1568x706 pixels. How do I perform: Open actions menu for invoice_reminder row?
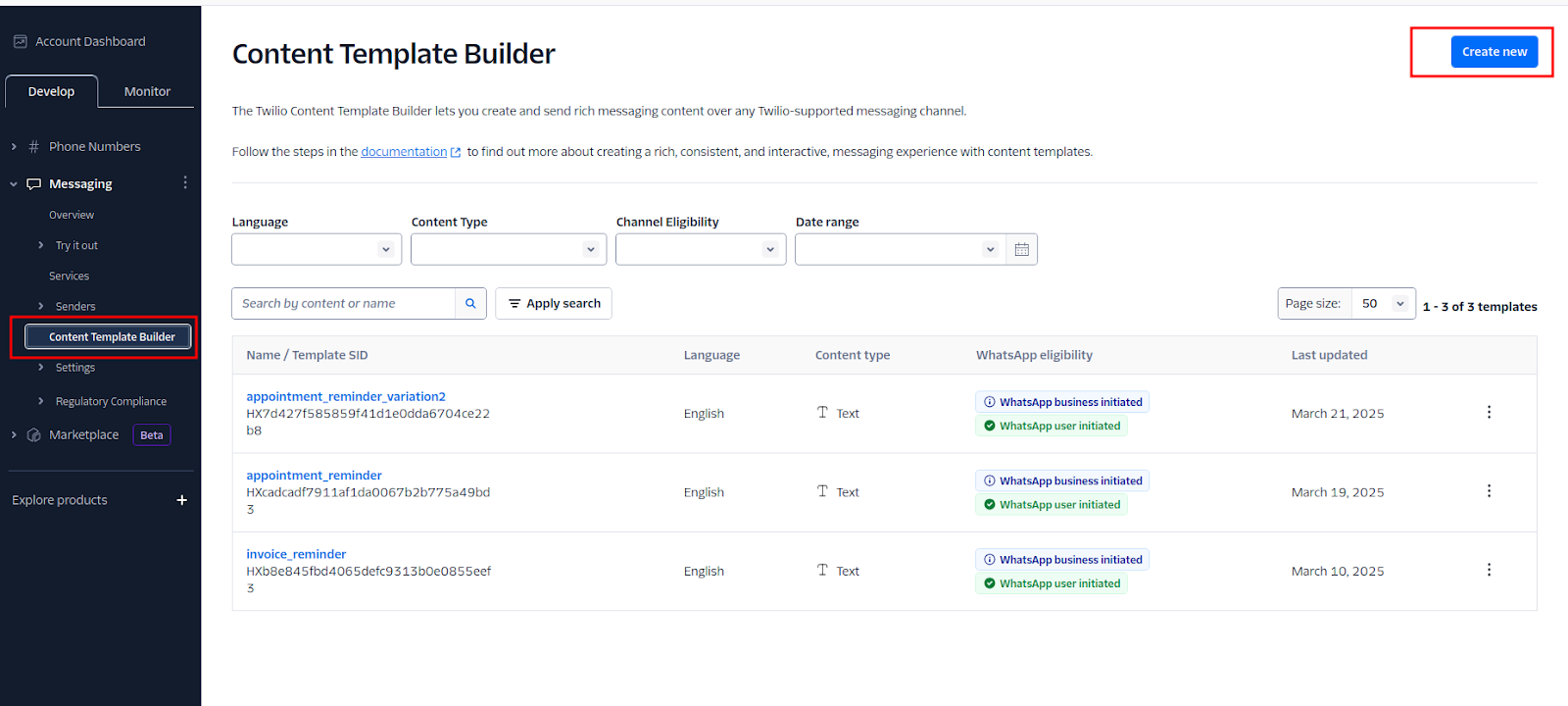(x=1489, y=570)
